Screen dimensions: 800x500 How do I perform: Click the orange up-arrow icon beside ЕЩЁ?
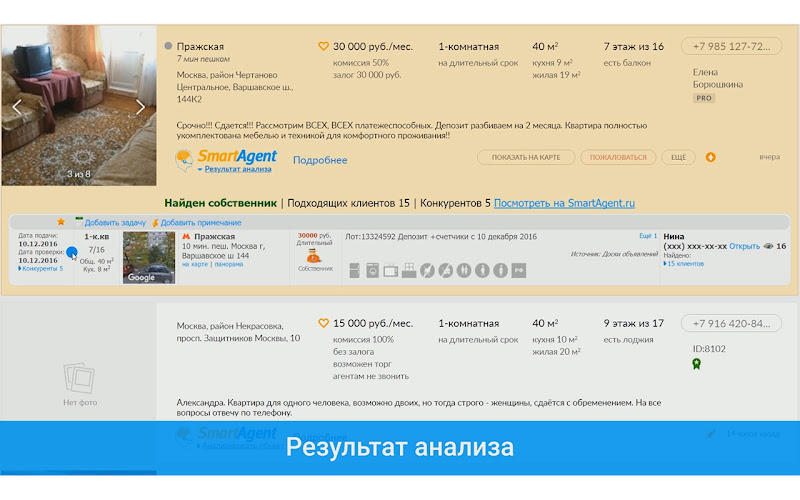point(711,157)
